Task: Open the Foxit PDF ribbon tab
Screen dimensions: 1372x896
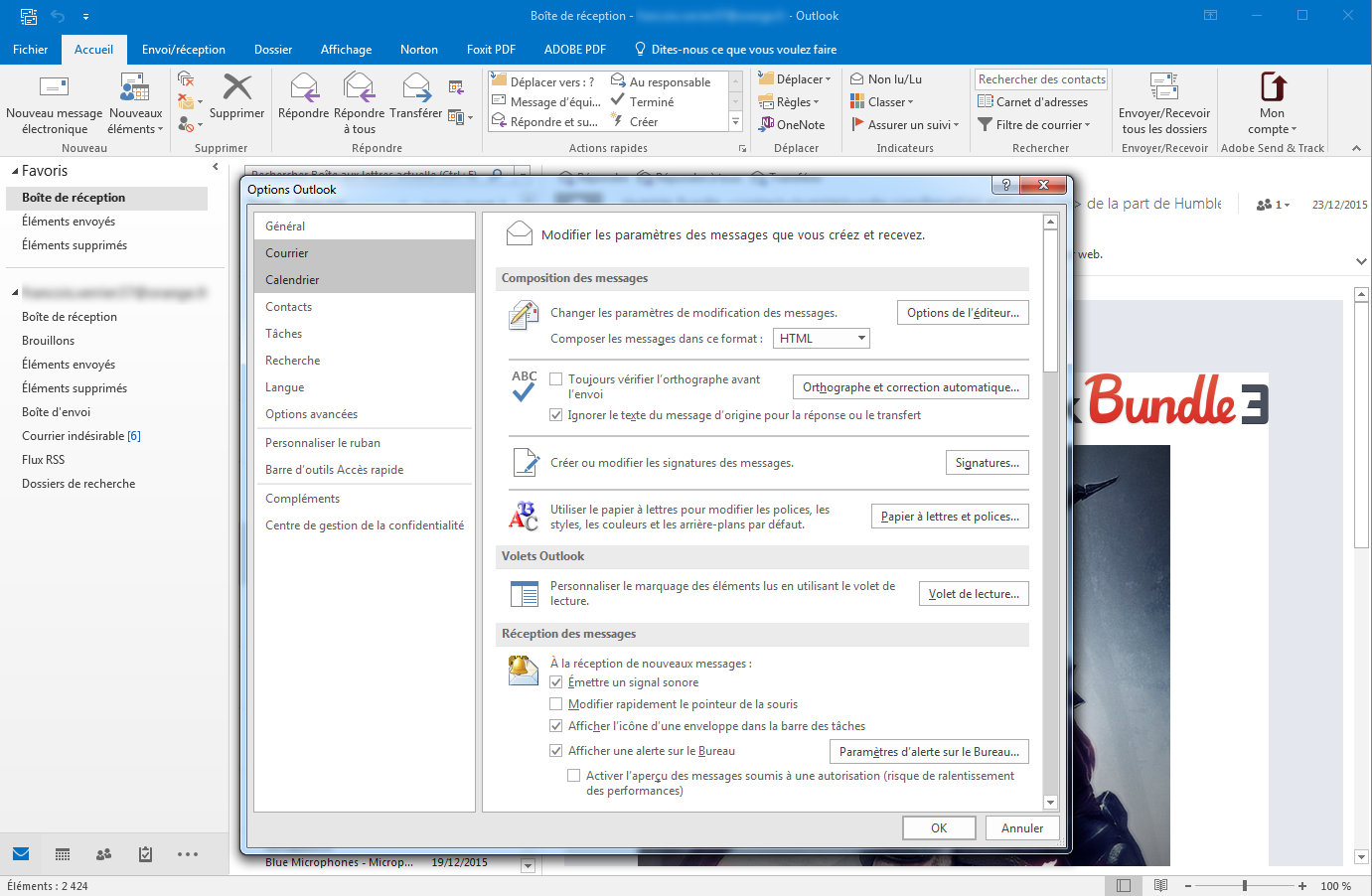Action: pos(491,50)
